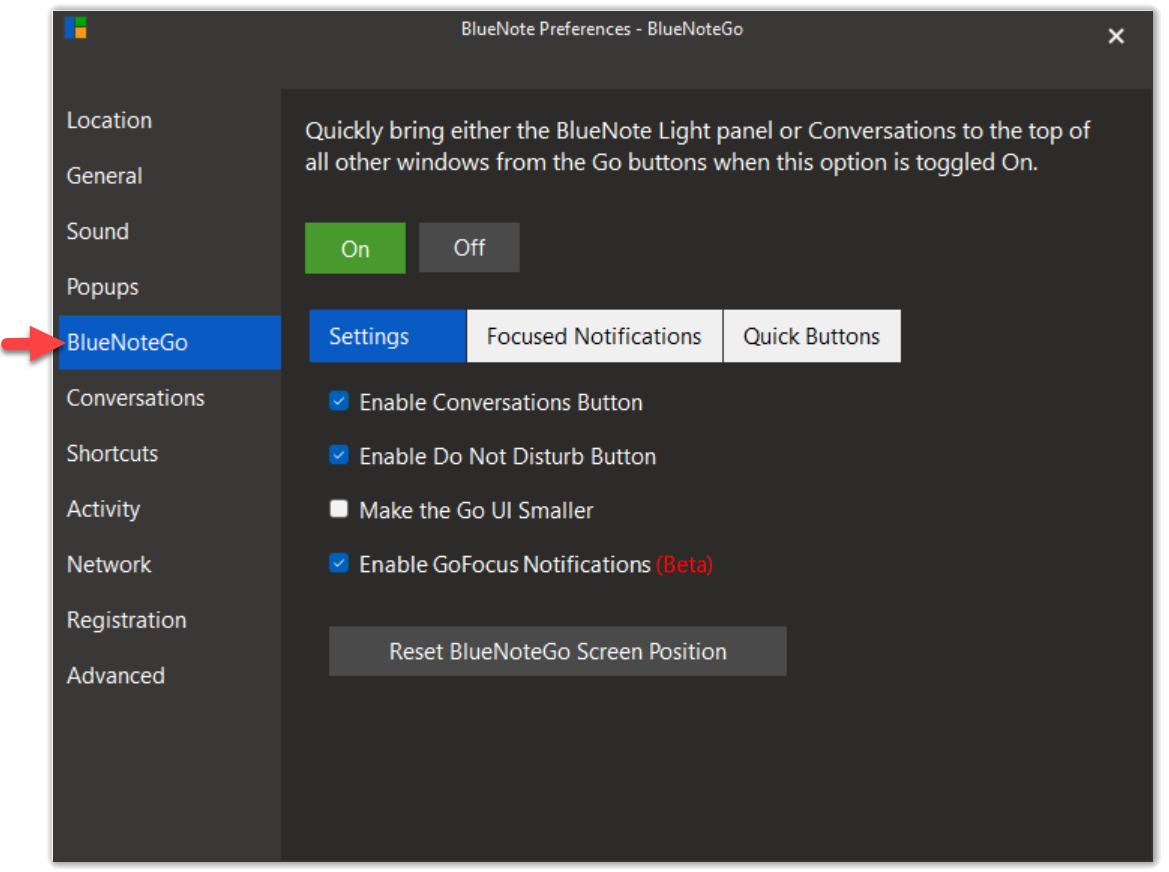Check Make the Go UI Smaller

pos(338,509)
